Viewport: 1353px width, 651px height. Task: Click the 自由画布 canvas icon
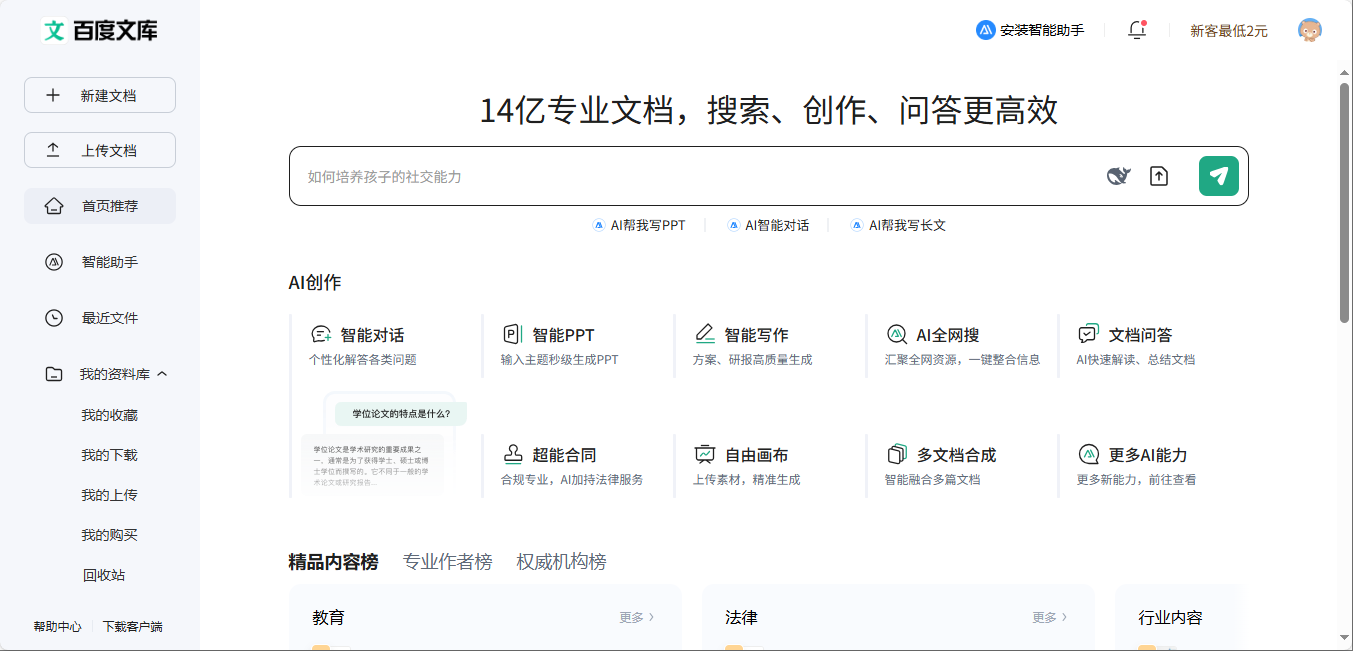[x=705, y=454]
